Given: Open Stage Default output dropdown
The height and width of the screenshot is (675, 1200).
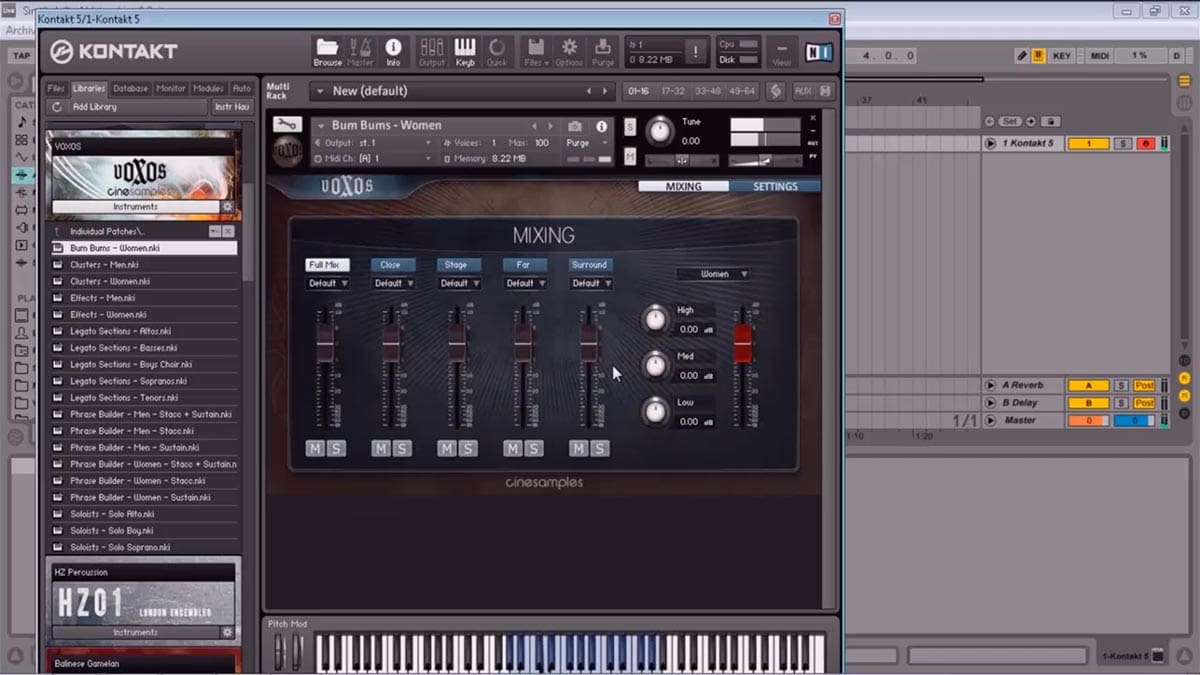Looking at the screenshot, I should click(x=460, y=283).
